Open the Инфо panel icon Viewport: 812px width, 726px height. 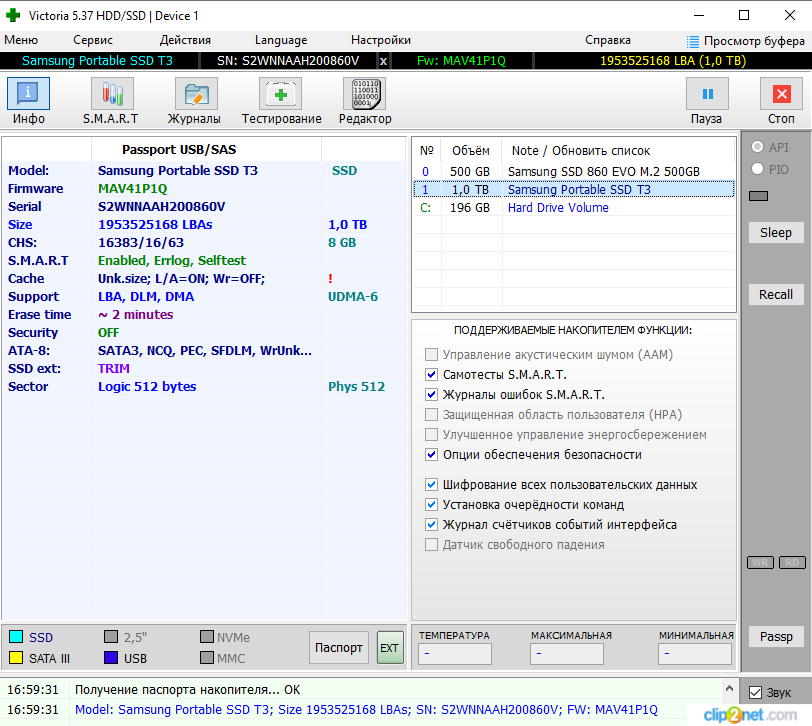[x=28, y=94]
